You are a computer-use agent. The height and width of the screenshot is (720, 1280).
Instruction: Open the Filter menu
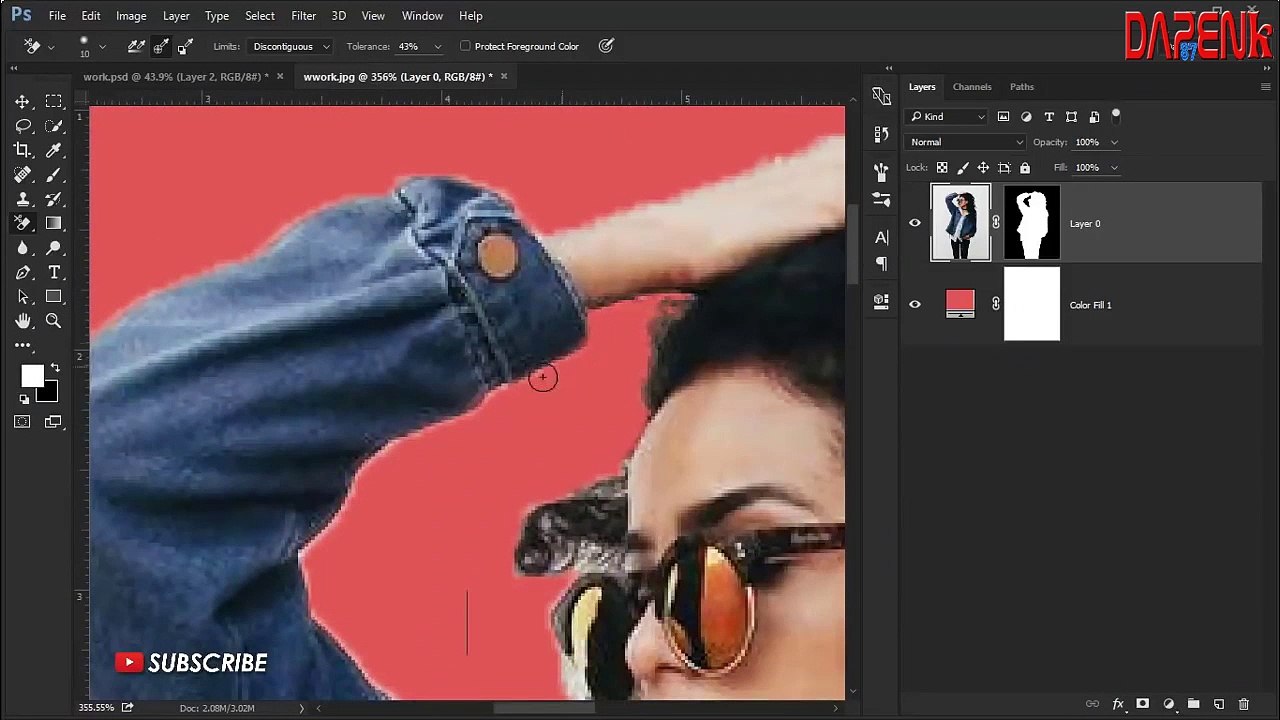pos(303,16)
